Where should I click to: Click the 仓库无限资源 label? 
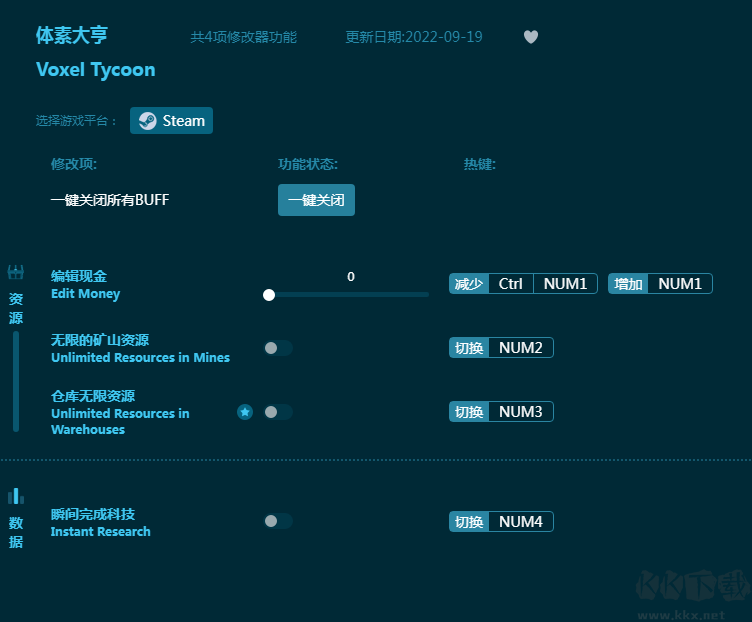pos(93,396)
